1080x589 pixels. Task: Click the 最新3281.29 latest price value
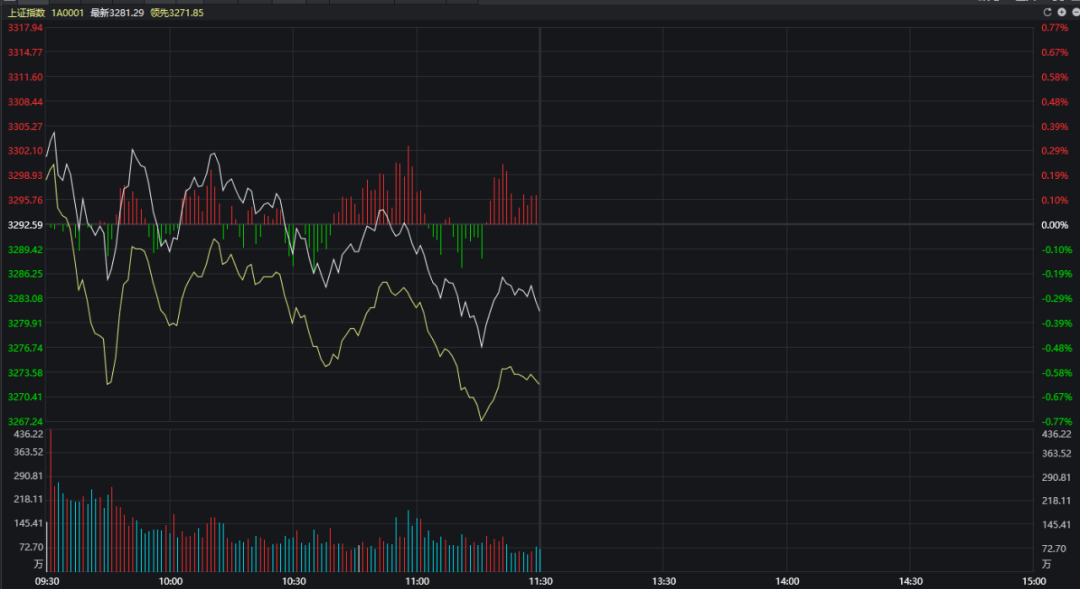[117, 13]
